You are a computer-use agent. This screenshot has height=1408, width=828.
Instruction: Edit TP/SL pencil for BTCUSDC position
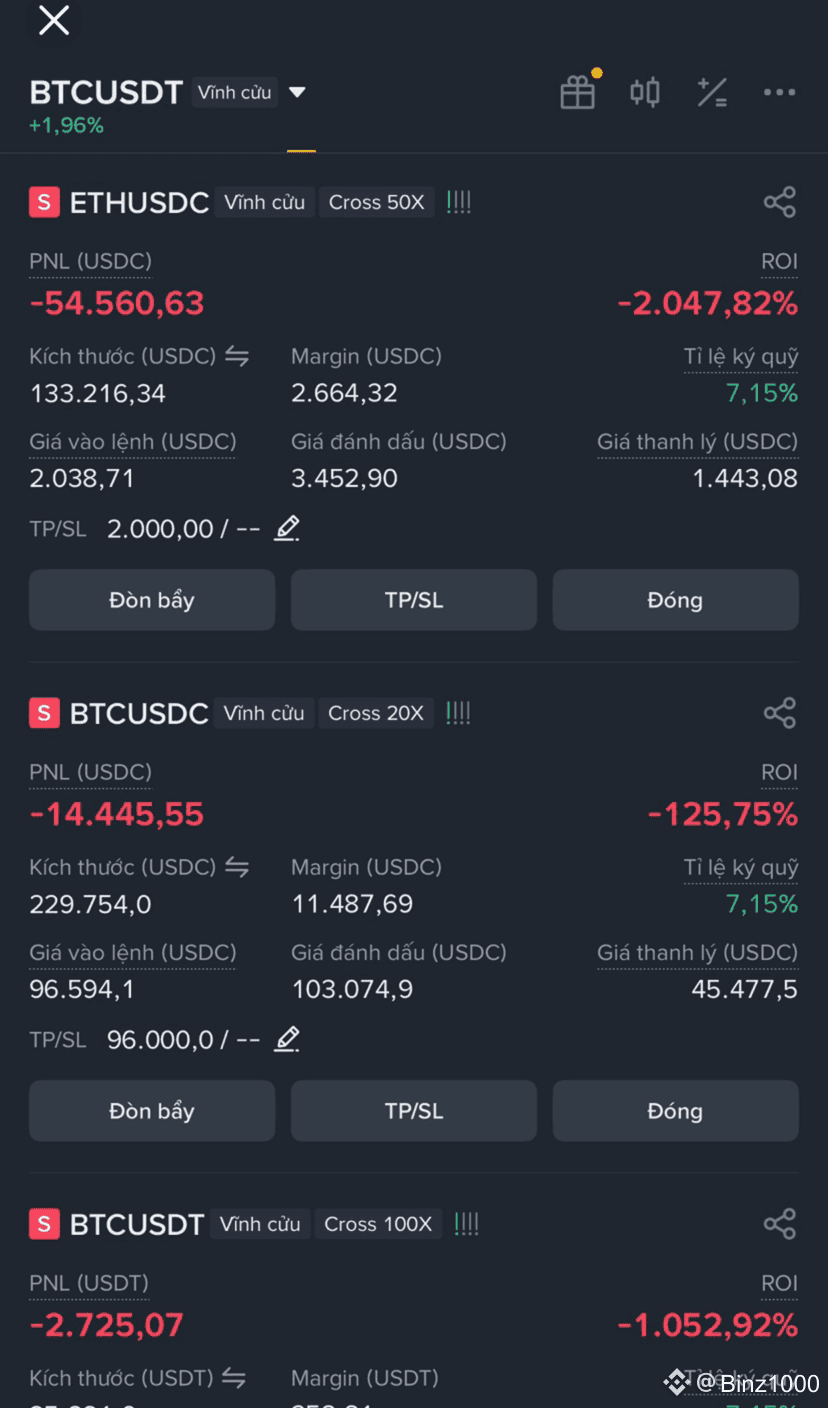click(x=287, y=1039)
